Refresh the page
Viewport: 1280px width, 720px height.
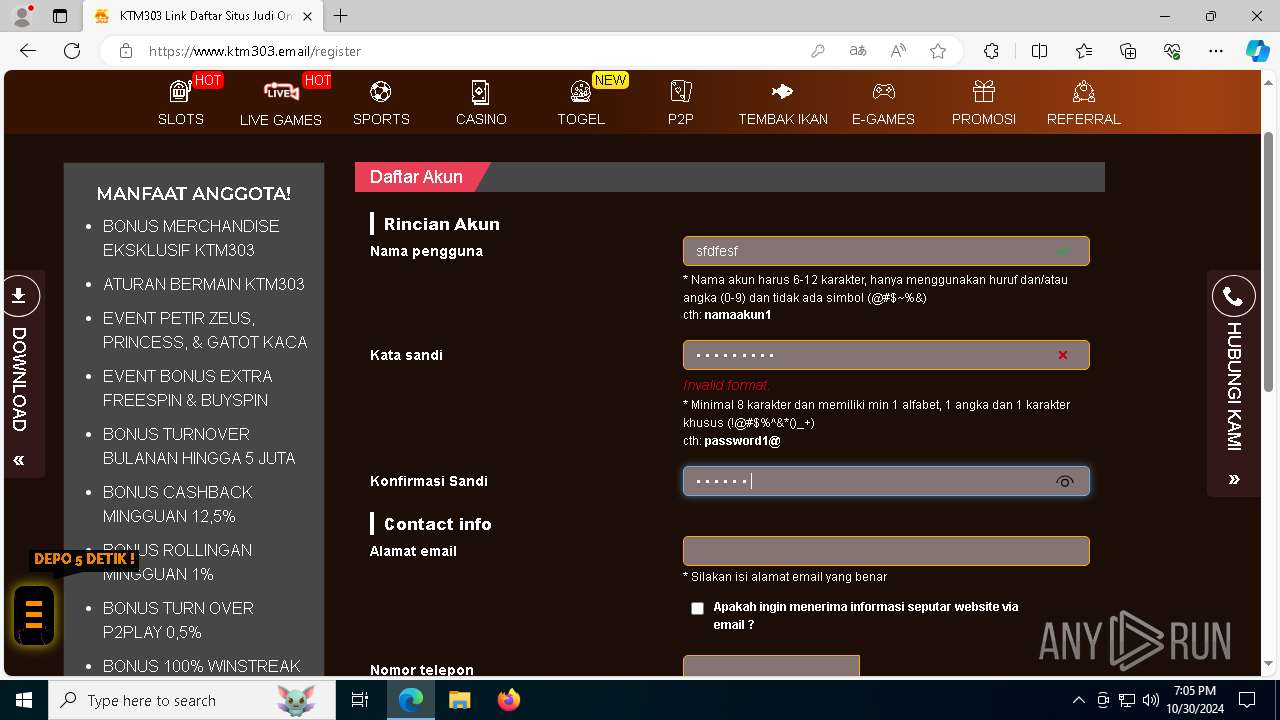point(72,51)
